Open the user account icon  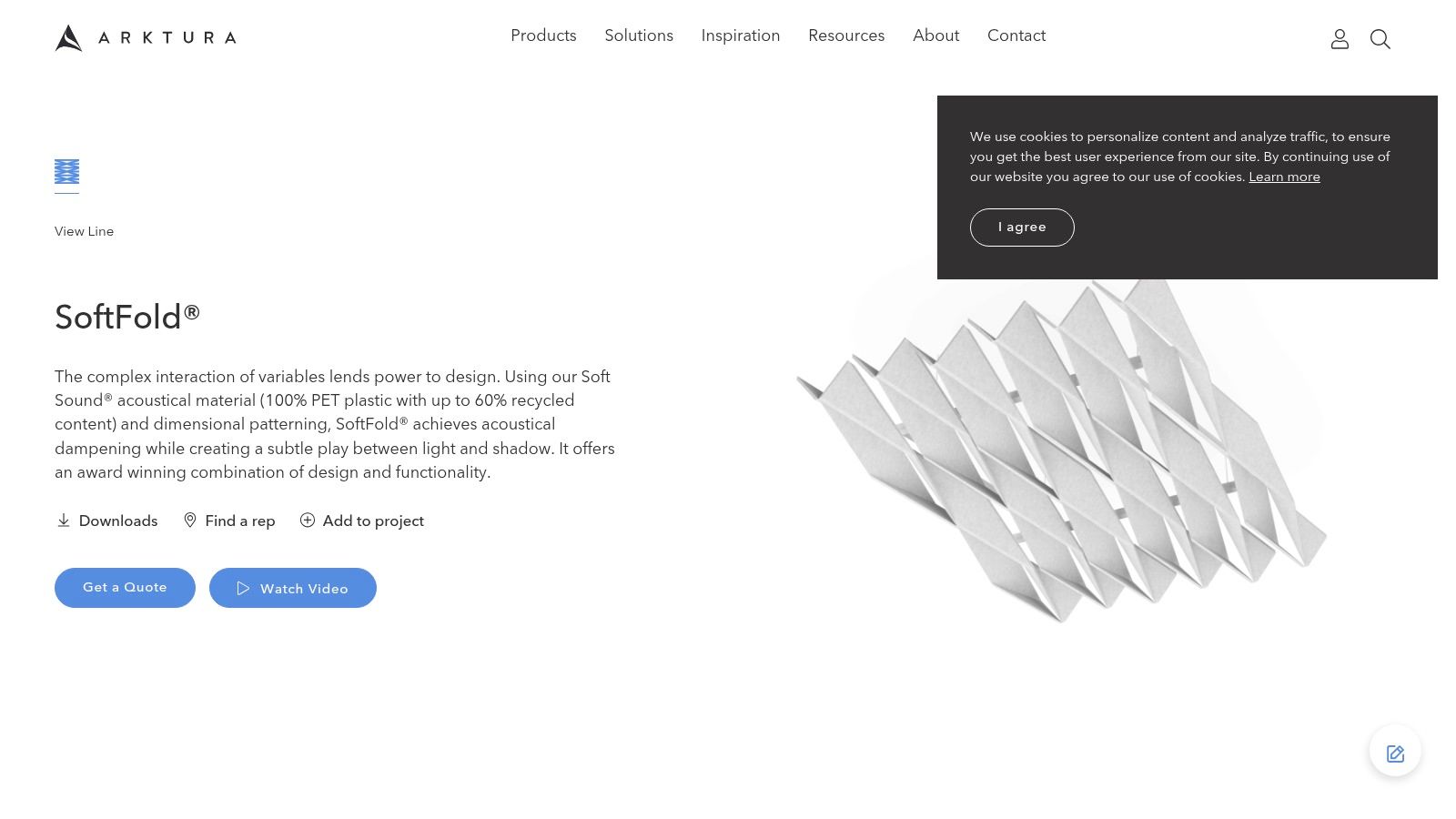pos(1340,39)
